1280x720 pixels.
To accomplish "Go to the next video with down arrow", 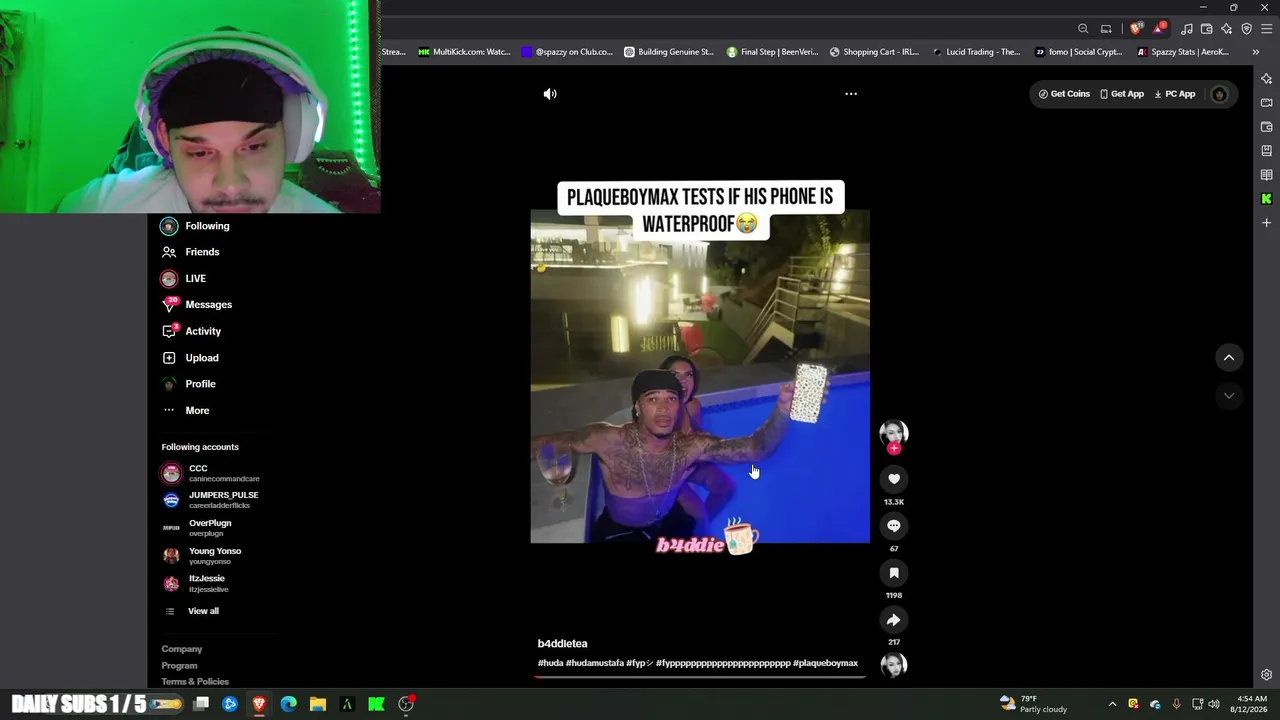I will click(1229, 396).
